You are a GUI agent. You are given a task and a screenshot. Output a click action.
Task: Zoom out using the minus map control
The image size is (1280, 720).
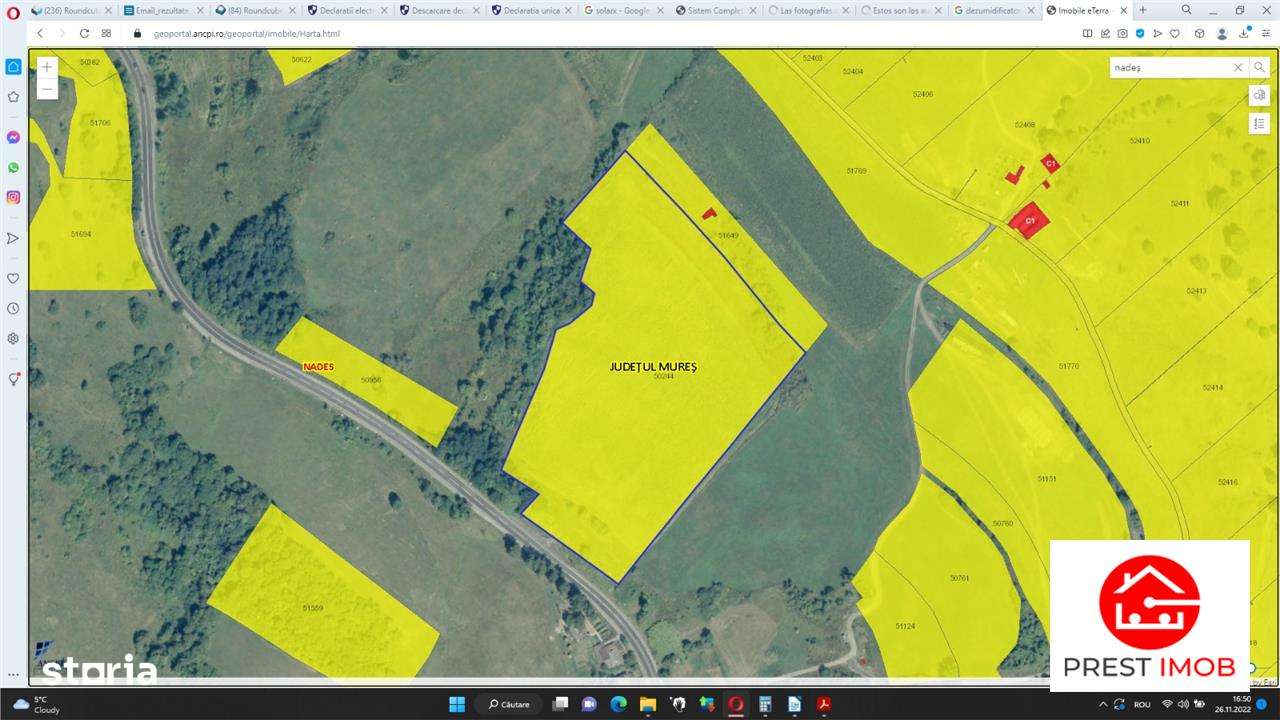(x=46, y=88)
